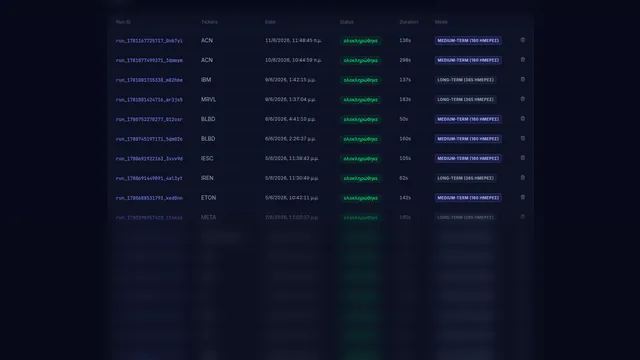This screenshot has width=640, height=360.
Task: Click the Duration column header
Action: click(x=409, y=22)
